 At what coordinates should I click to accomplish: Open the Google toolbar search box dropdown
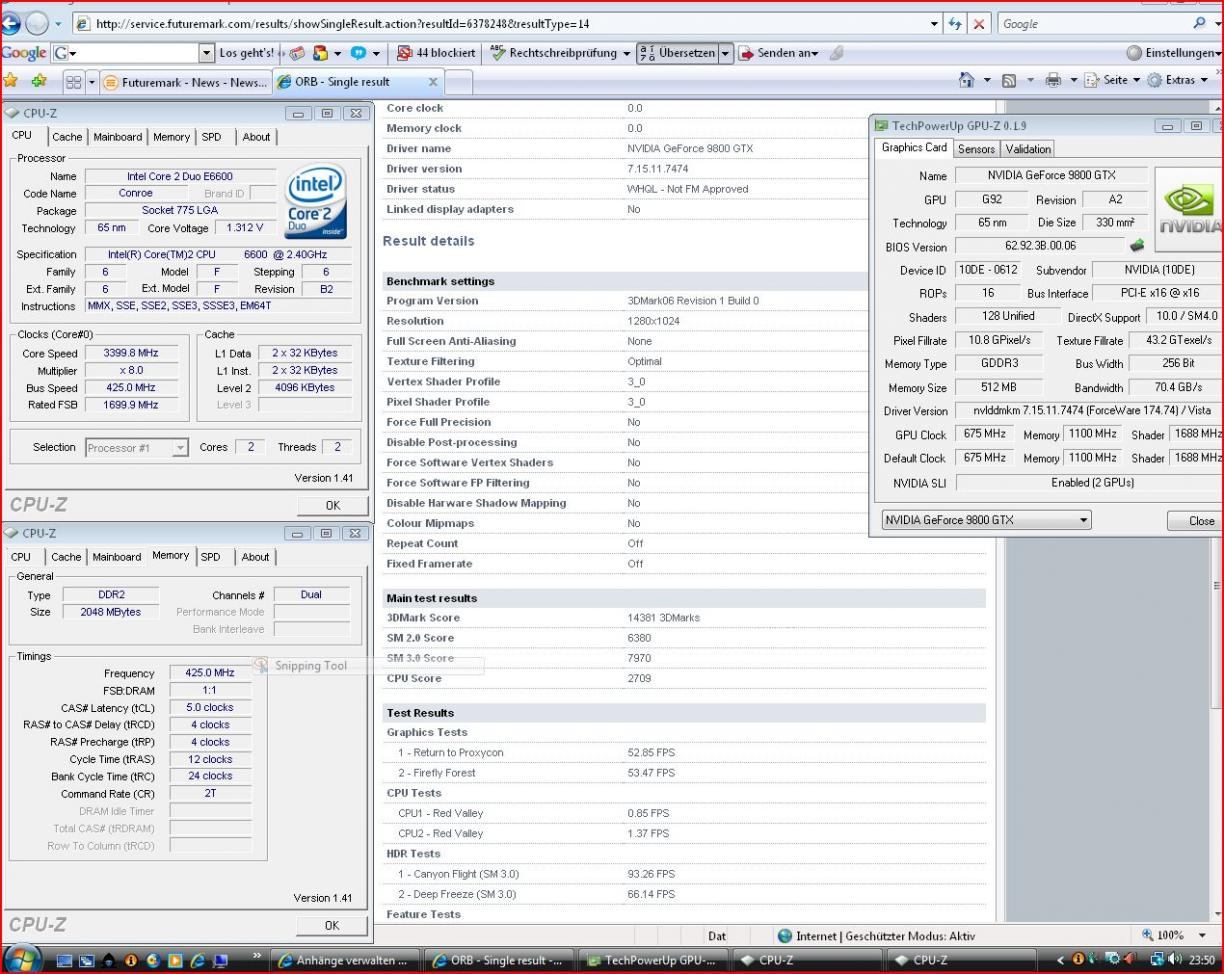click(207, 53)
